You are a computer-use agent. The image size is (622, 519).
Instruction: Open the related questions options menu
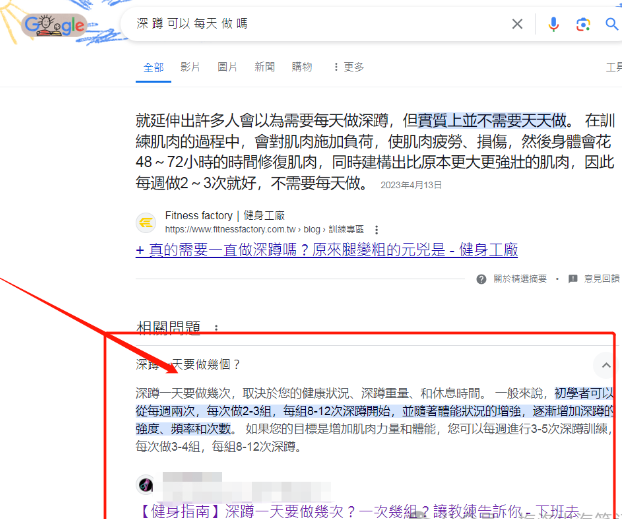tap(215, 327)
